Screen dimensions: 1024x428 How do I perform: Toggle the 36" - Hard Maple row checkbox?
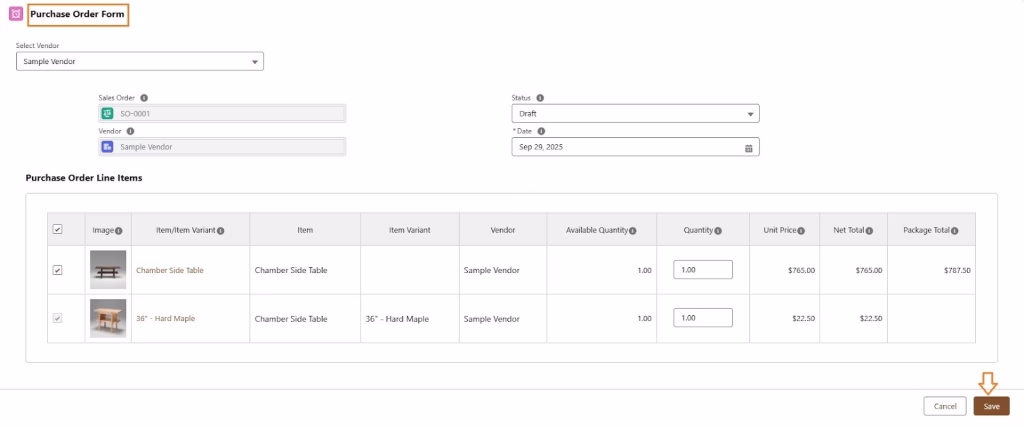pos(57,318)
